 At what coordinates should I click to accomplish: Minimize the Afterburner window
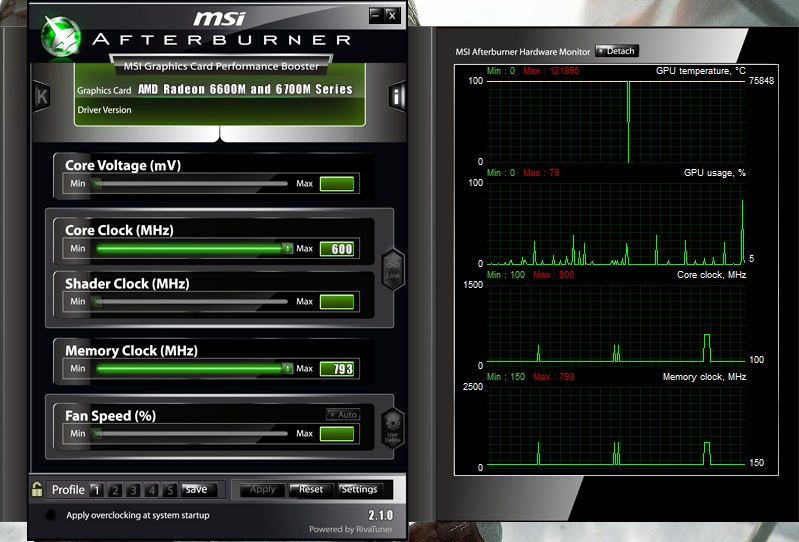point(376,15)
